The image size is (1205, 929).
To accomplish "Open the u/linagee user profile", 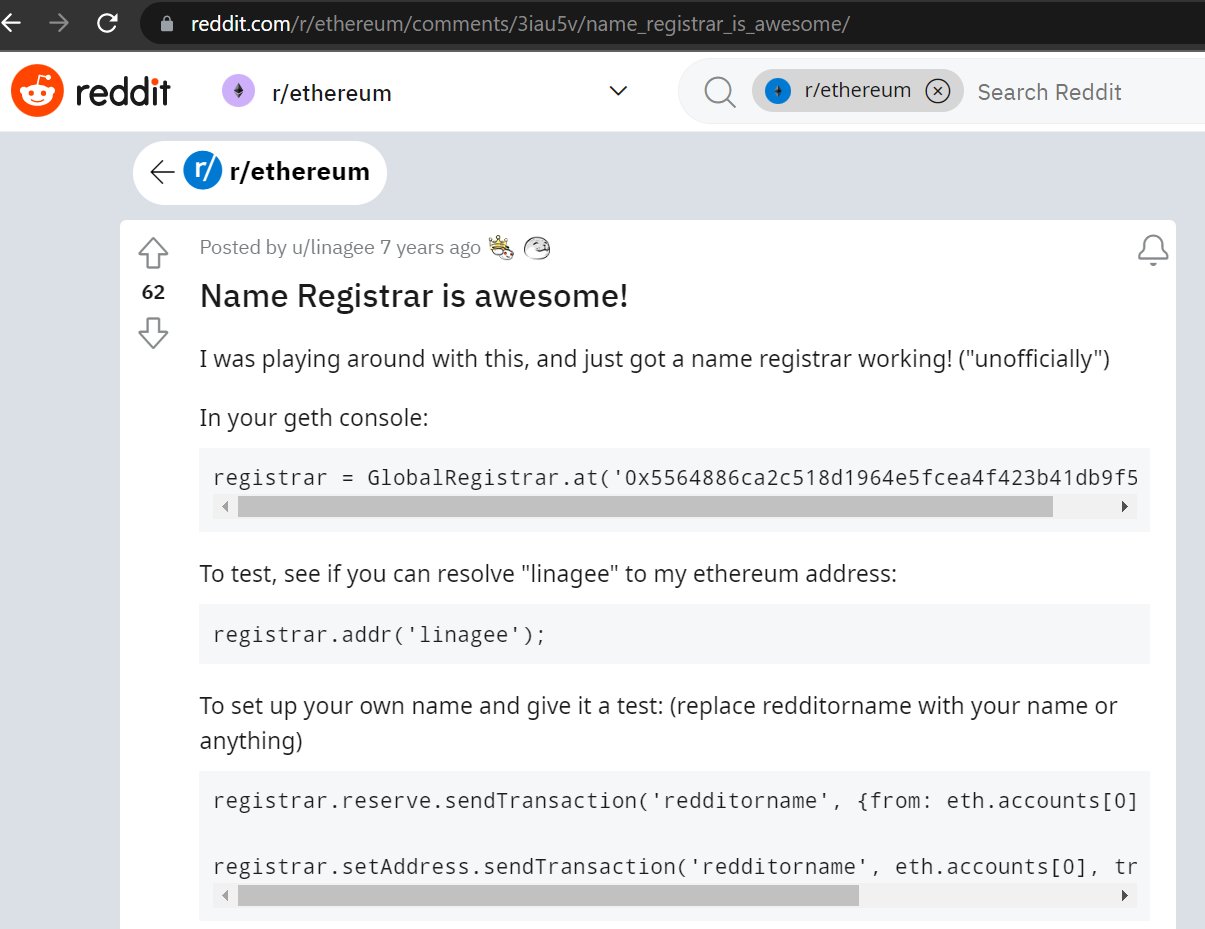I will tap(335, 247).
